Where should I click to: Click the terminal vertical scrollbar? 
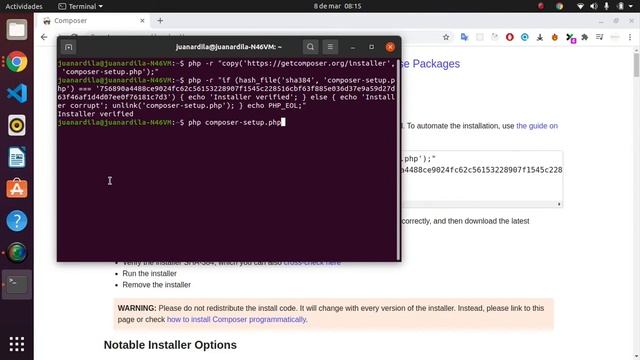point(398,159)
